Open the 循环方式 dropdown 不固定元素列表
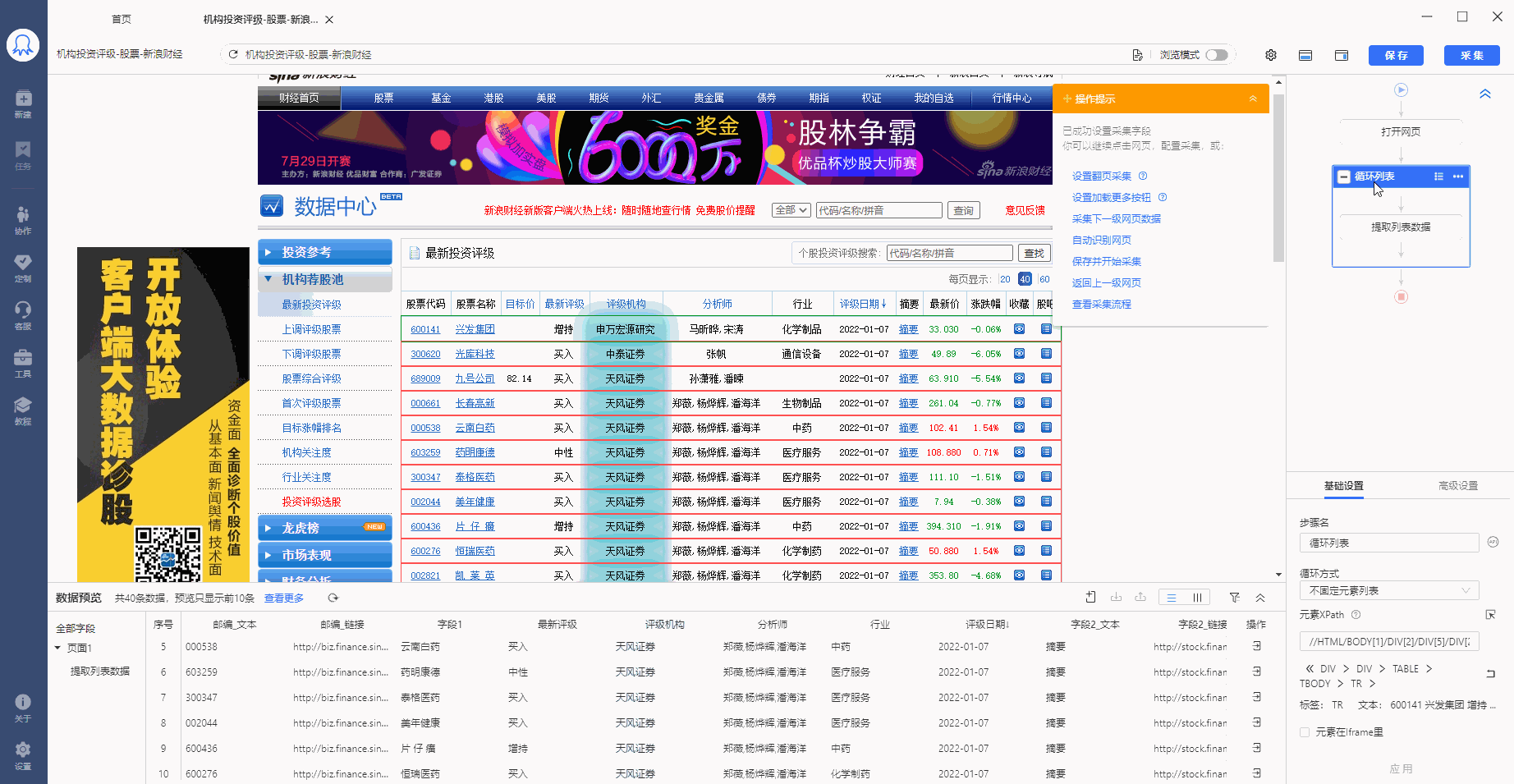The height and width of the screenshot is (784, 1514). (x=1389, y=590)
